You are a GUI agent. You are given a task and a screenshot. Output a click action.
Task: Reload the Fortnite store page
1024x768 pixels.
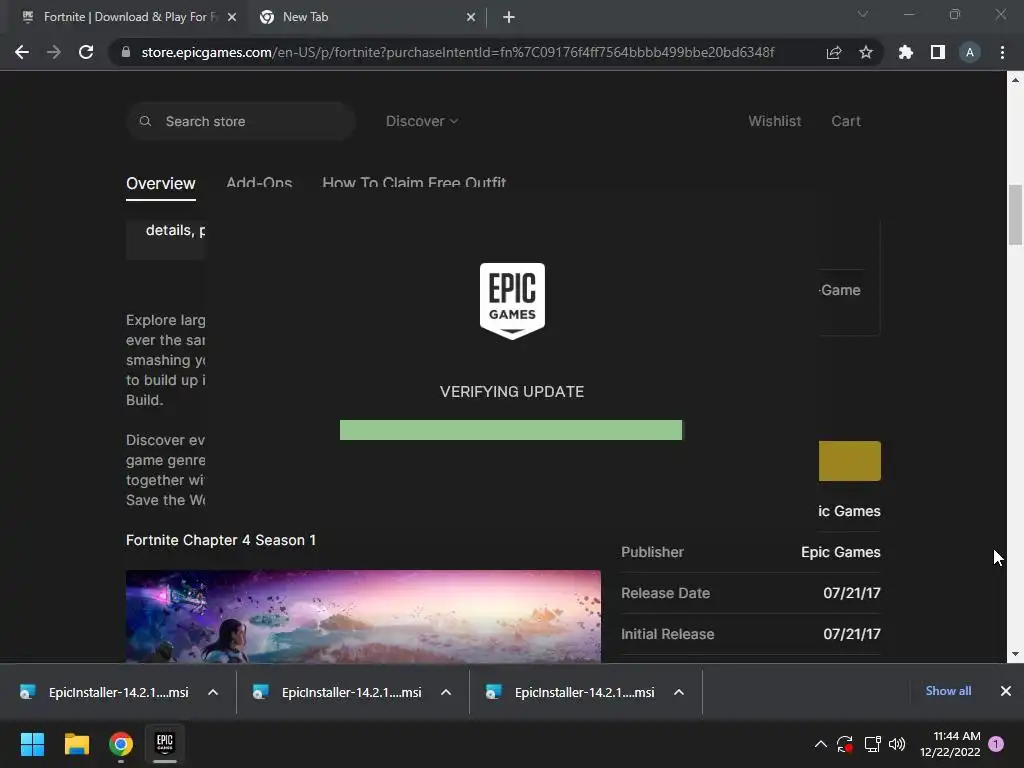tap(86, 52)
